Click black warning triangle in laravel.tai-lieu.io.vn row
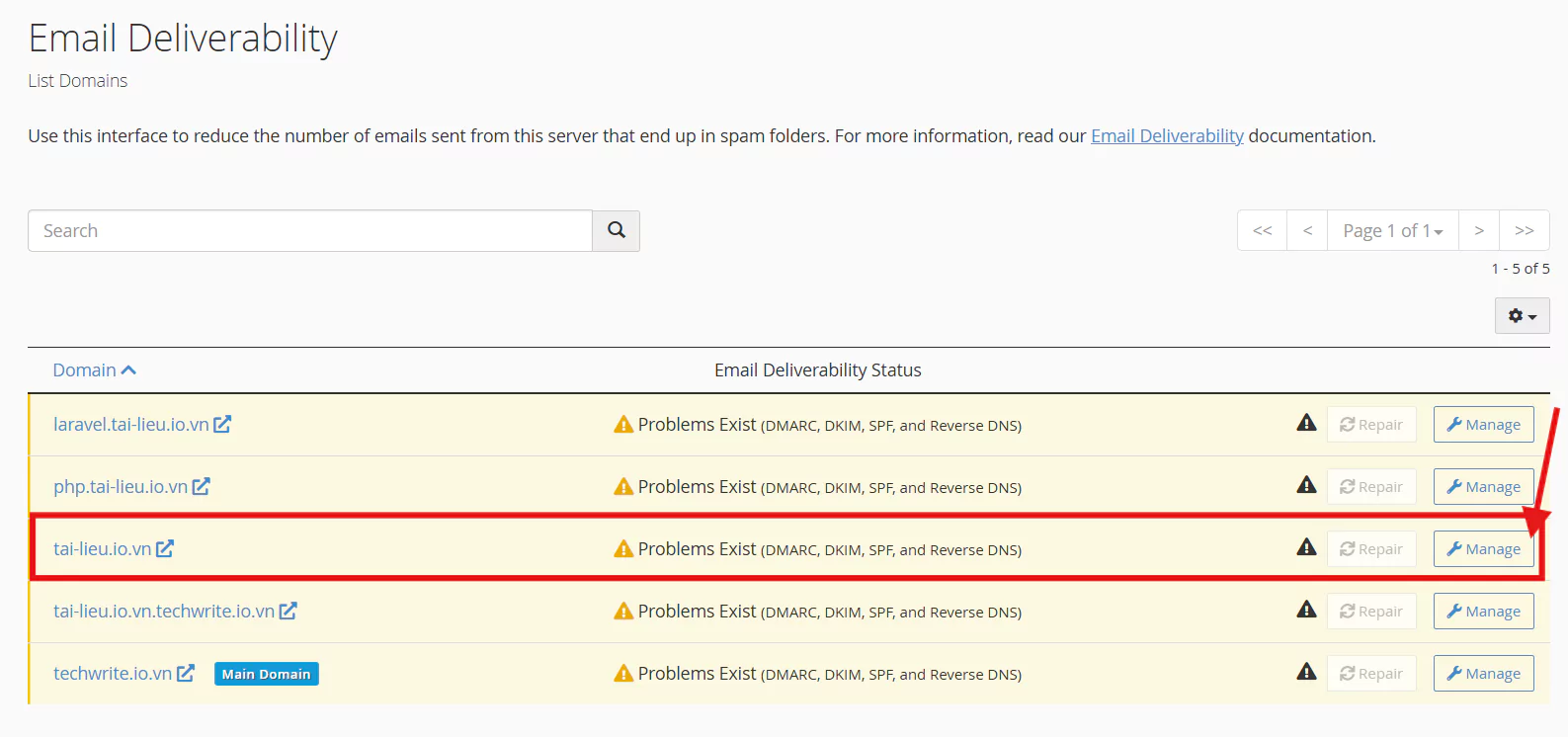Image resolution: width=1568 pixels, height=737 pixels. (1306, 423)
